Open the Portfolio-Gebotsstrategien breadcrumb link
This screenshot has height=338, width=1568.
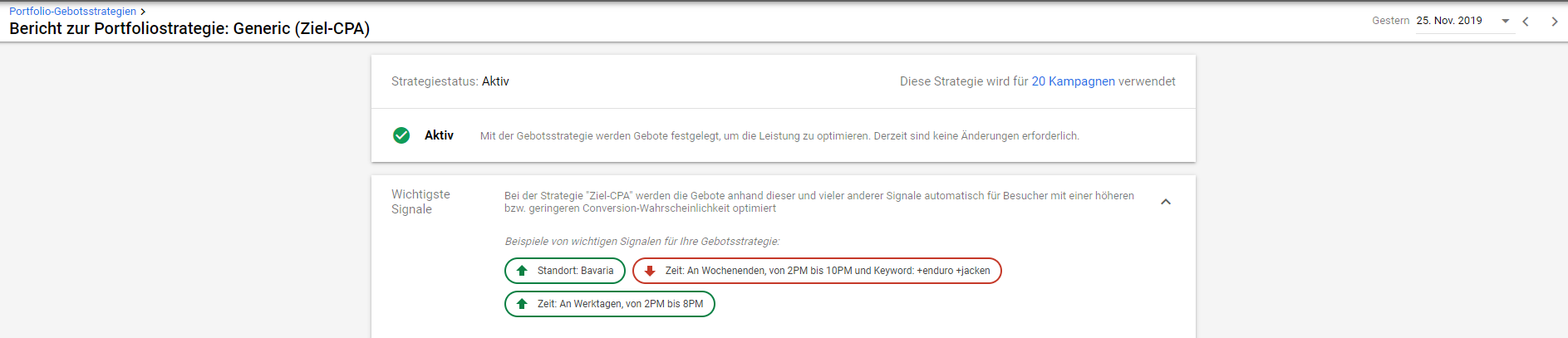pos(72,12)
